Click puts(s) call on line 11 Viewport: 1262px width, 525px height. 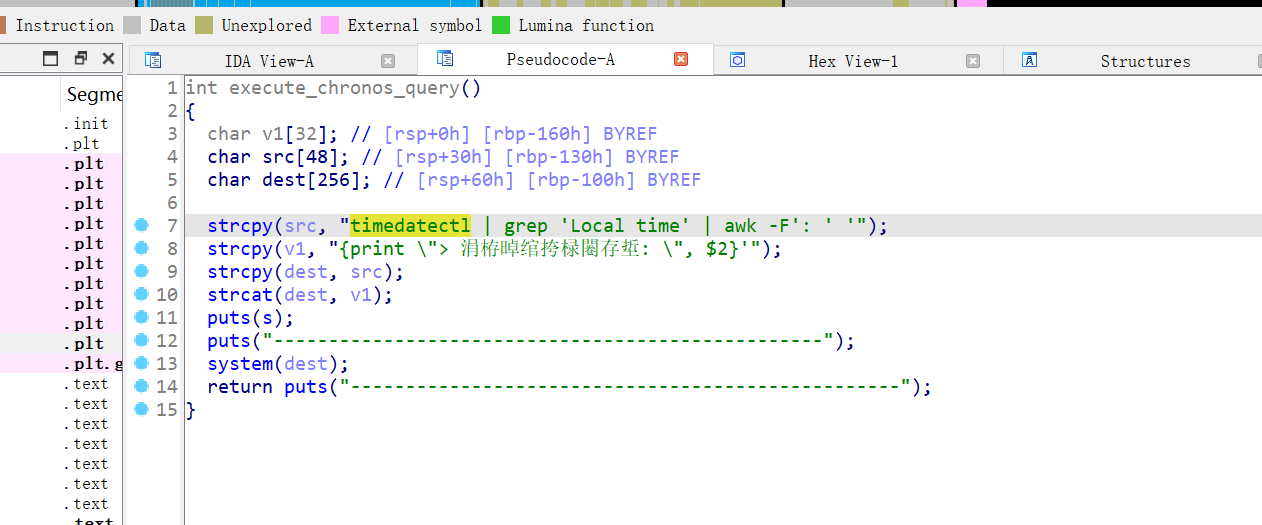250,318
